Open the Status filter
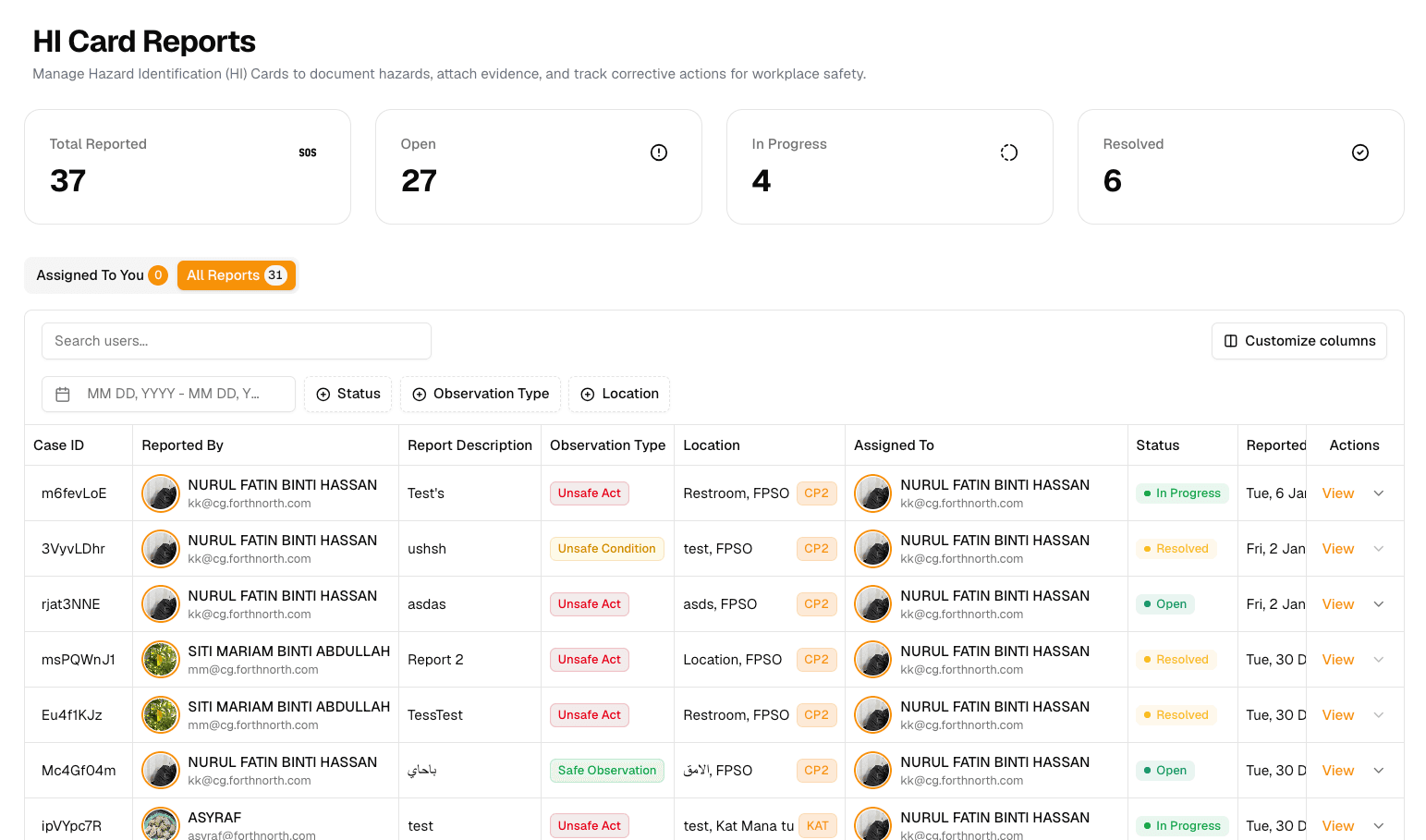Screen dimensions: 1426x840 point(348,395)
